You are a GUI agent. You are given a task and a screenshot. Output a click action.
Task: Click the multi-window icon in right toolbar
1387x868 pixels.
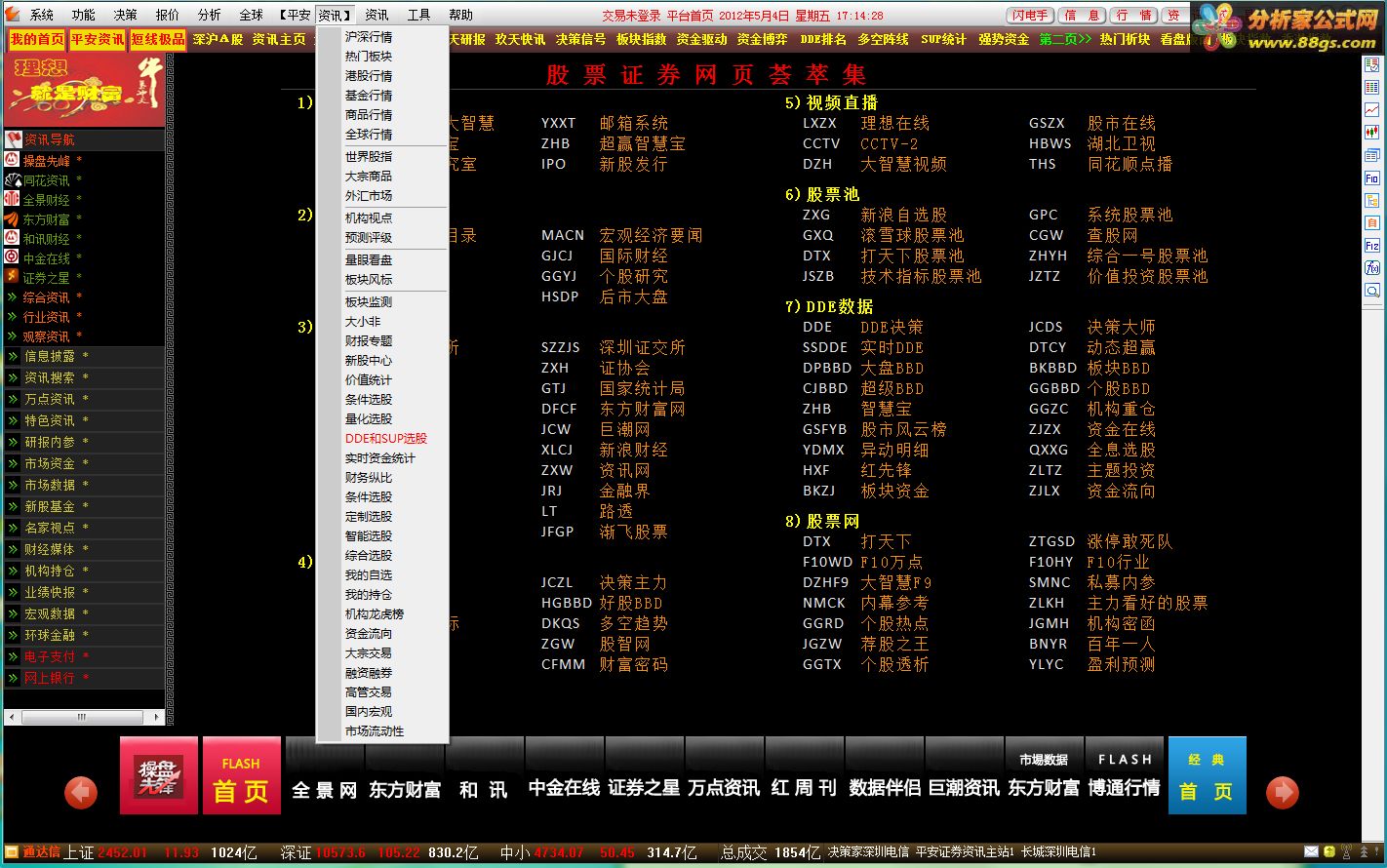click(1371, 154)
